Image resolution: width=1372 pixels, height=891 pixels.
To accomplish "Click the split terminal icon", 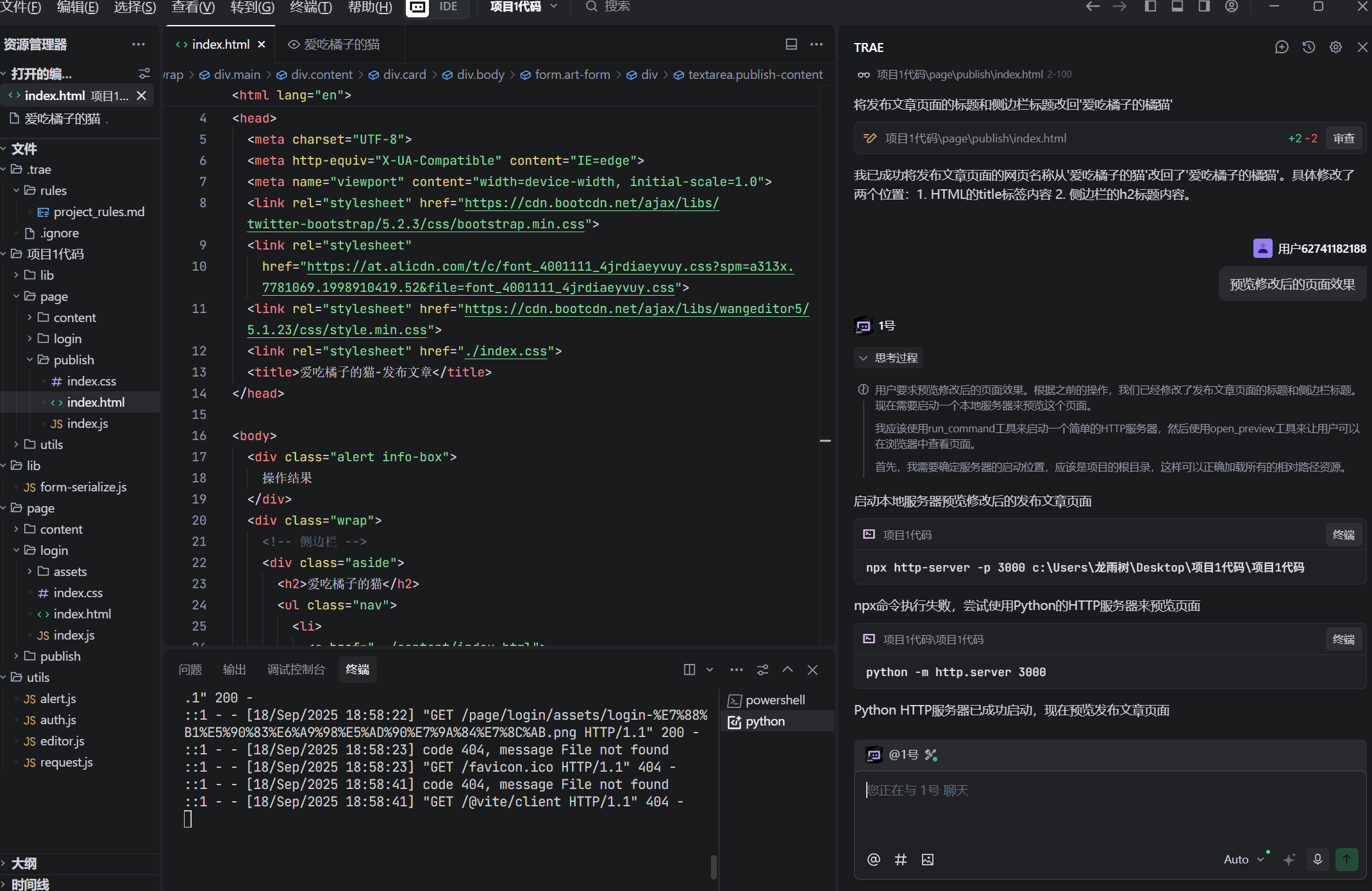I will (689, 670).
